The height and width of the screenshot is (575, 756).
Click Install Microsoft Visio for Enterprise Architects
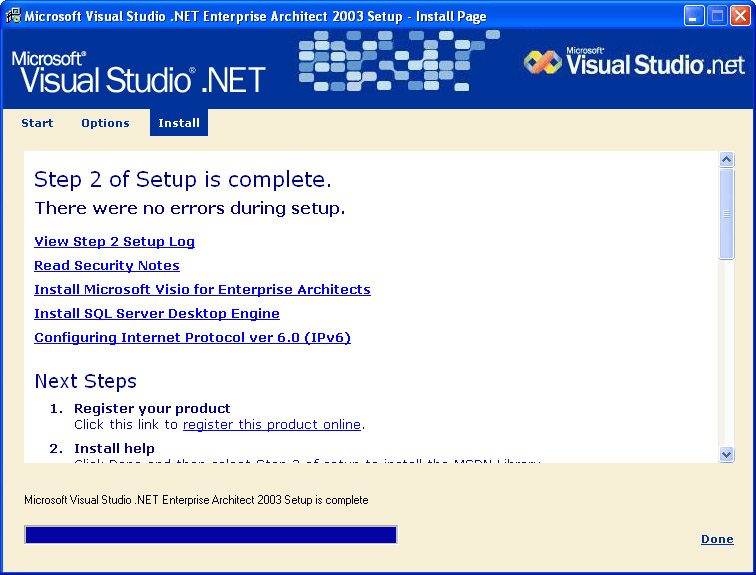click(202, 289)
